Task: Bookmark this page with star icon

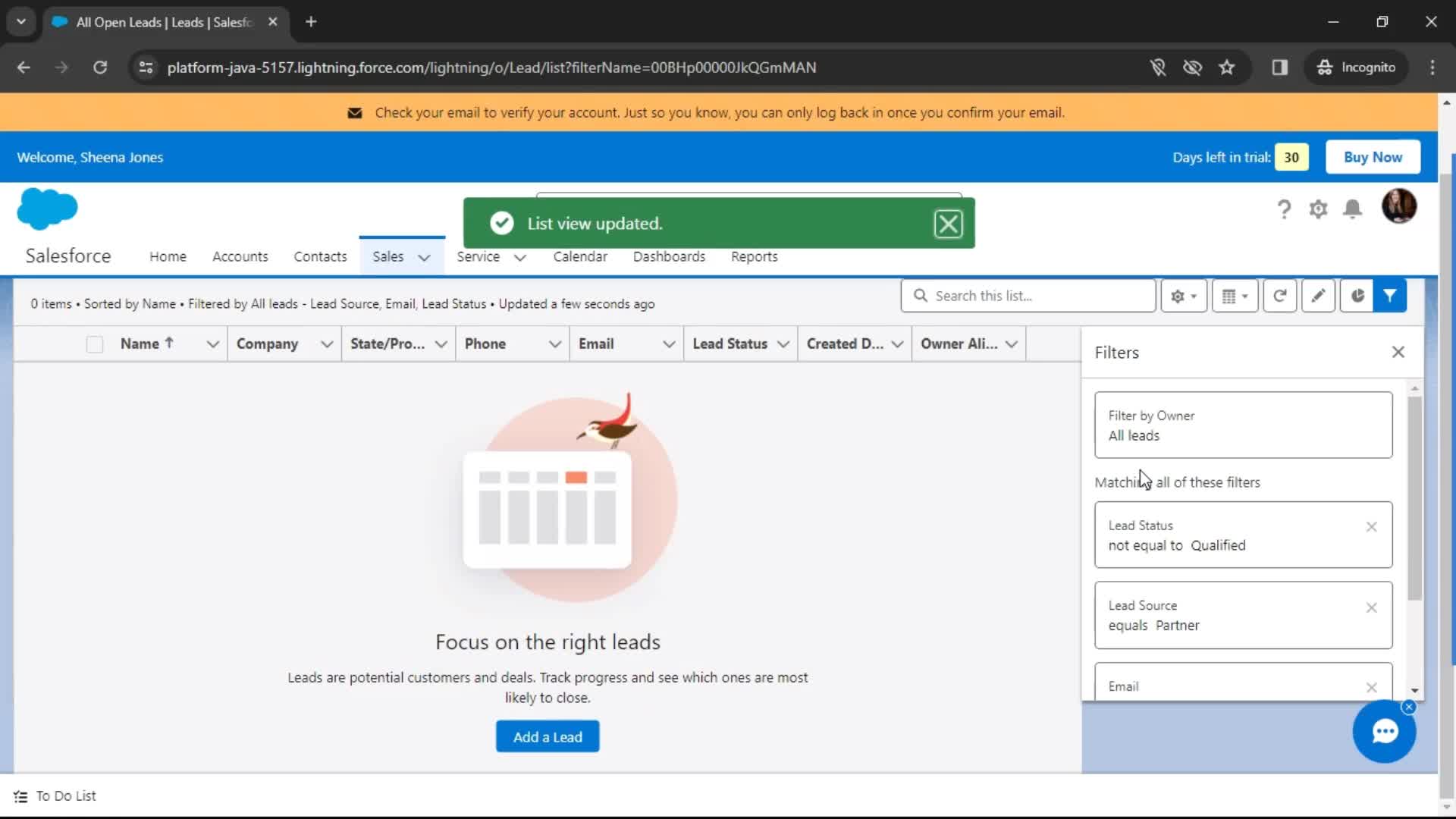Action: pyautogui.click(x=1226, y=67)
